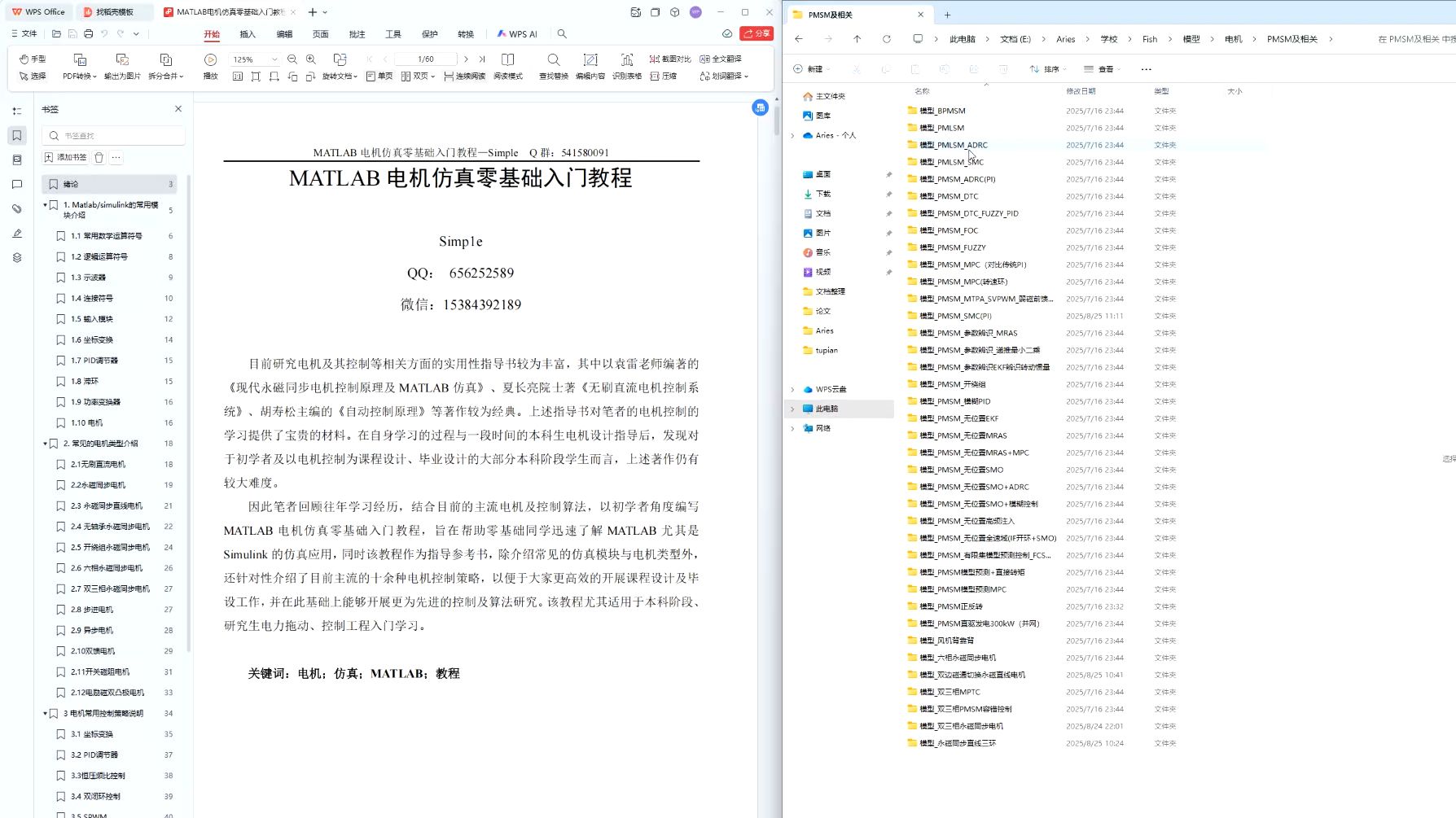Click the zoom-out magnifier to decrease zoom
The width and height of the screenshot is (1456, 818).
tap(292, 59)
